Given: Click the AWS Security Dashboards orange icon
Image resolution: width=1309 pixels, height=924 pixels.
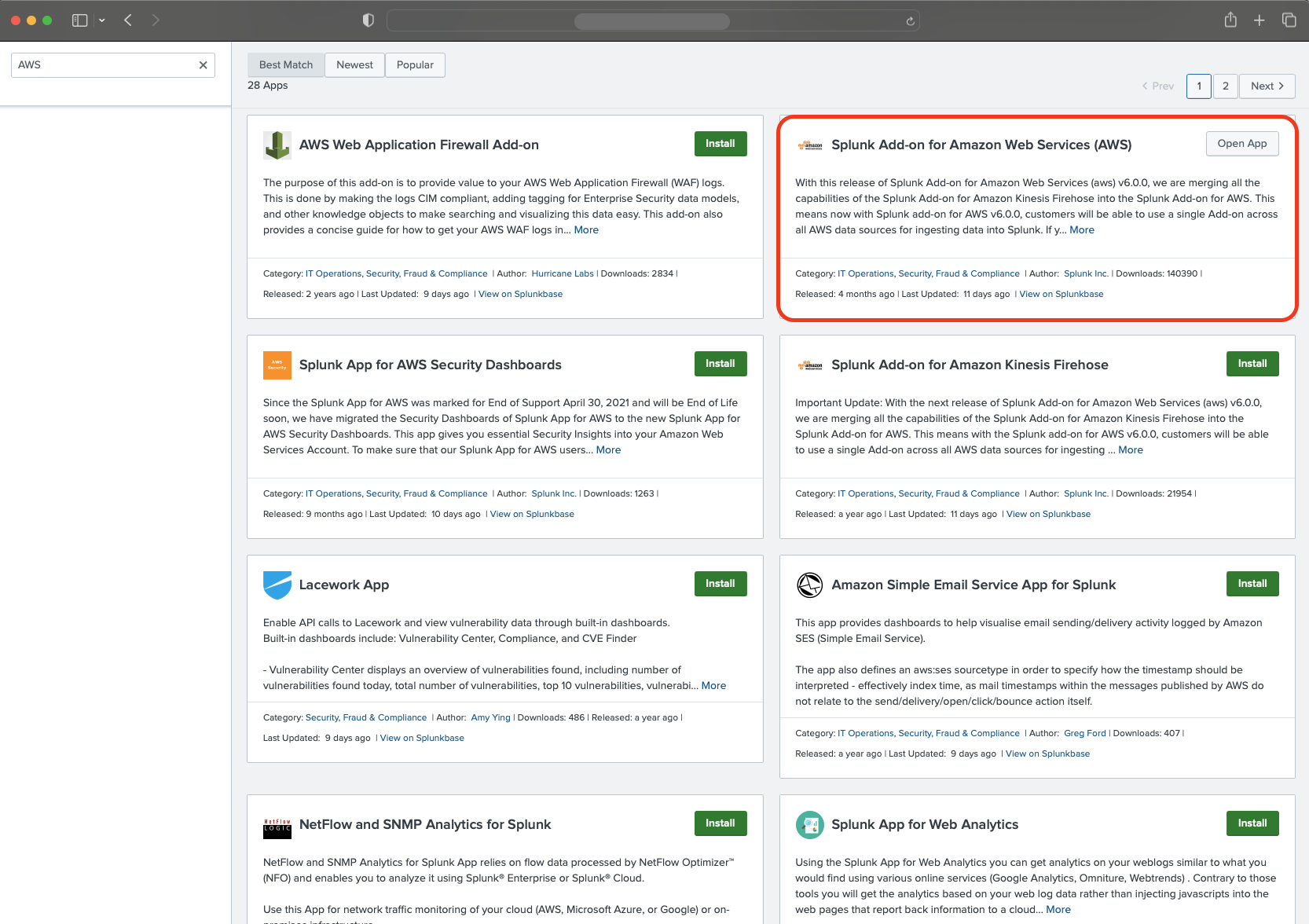Looking at the screenshot, I should click(277, 365).
